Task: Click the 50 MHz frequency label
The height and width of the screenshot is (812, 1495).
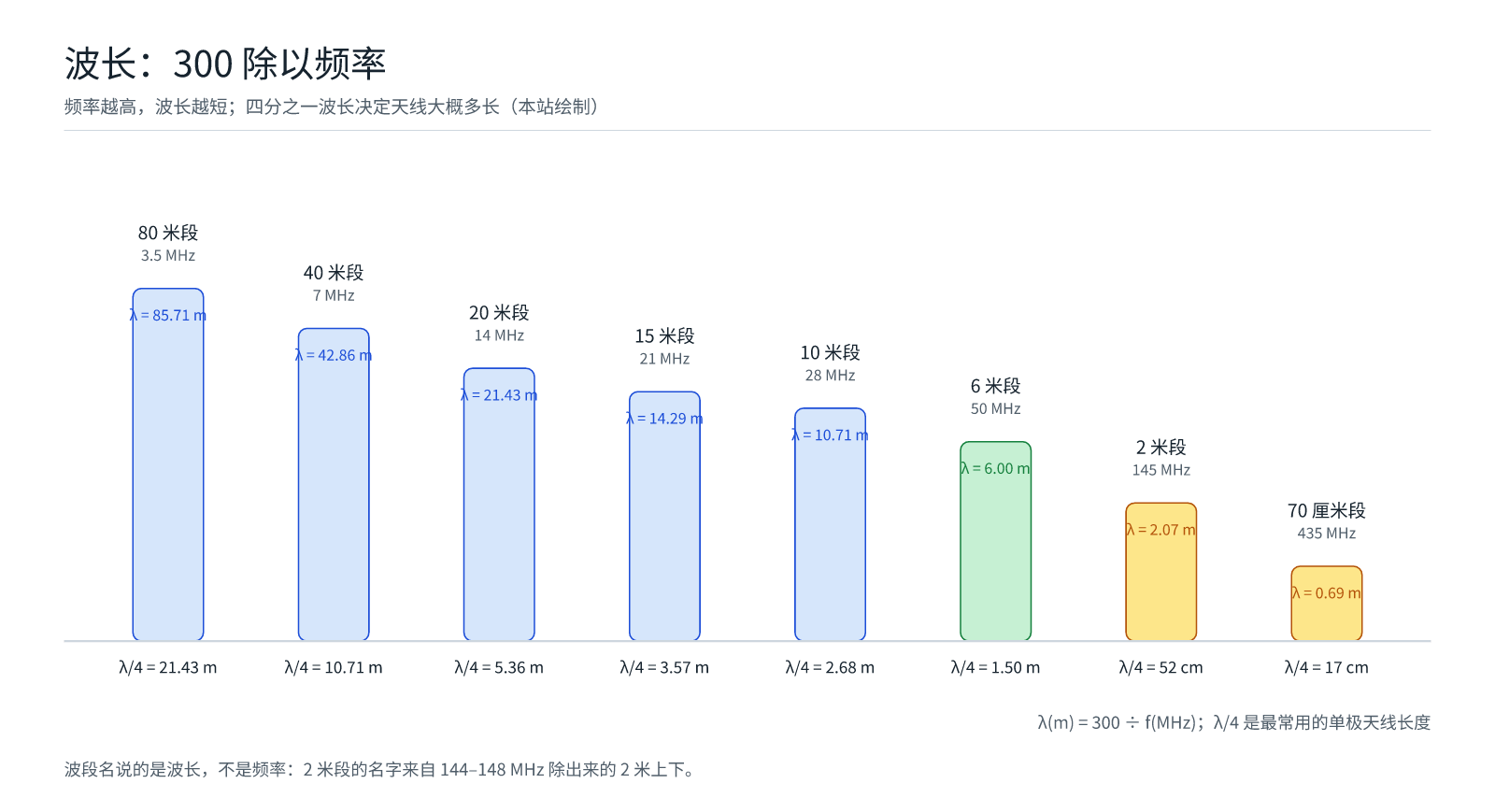Action: point(996,408)
